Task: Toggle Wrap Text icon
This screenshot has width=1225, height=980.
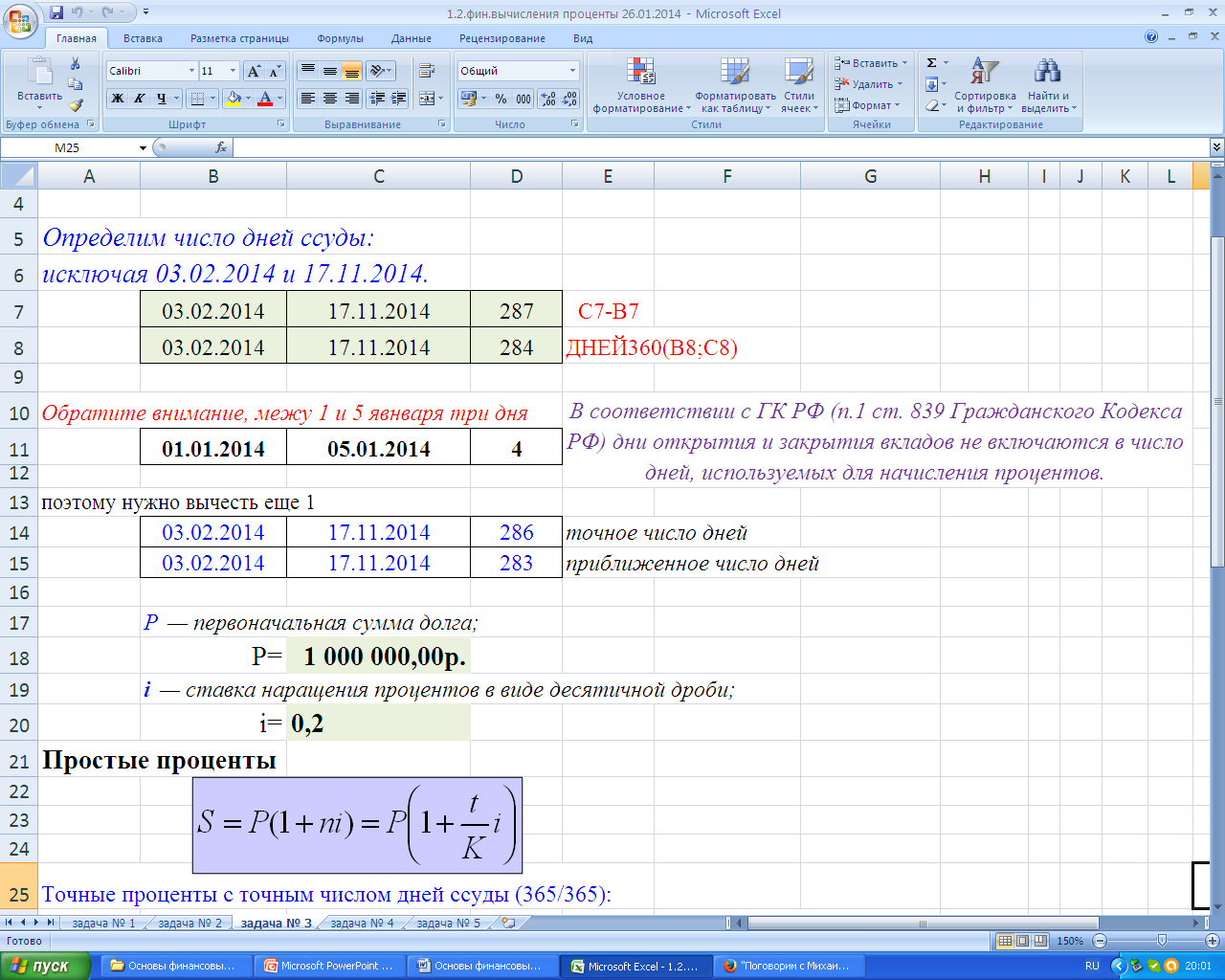Action: point(427,71)
